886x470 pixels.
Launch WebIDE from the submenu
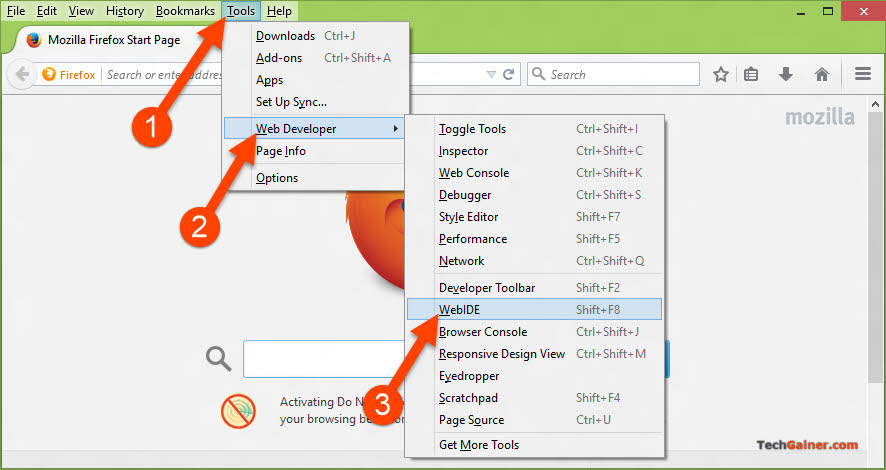[x=535, y=310]
